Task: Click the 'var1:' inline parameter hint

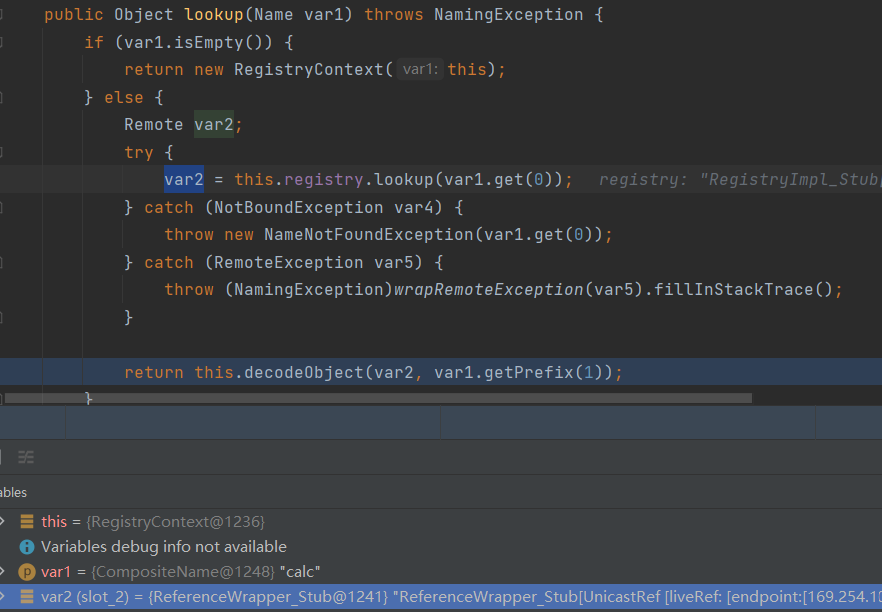Action: pyautogui.click(x=420, y=70)
